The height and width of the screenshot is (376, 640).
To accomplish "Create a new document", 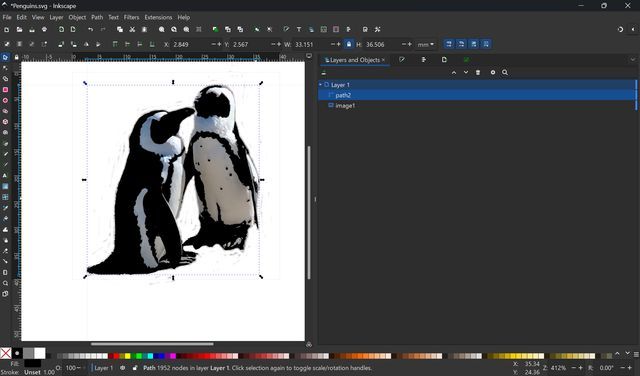I will (x=7, y=29).
